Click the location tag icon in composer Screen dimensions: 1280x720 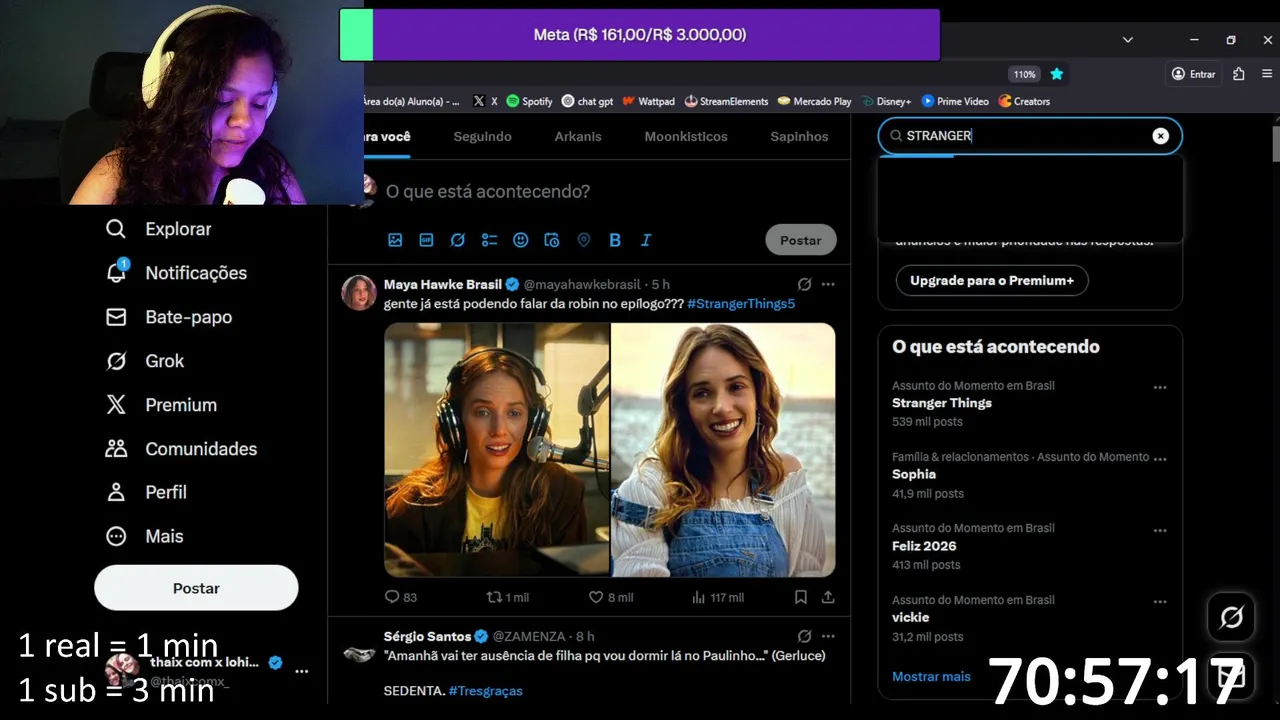(584, 240)
